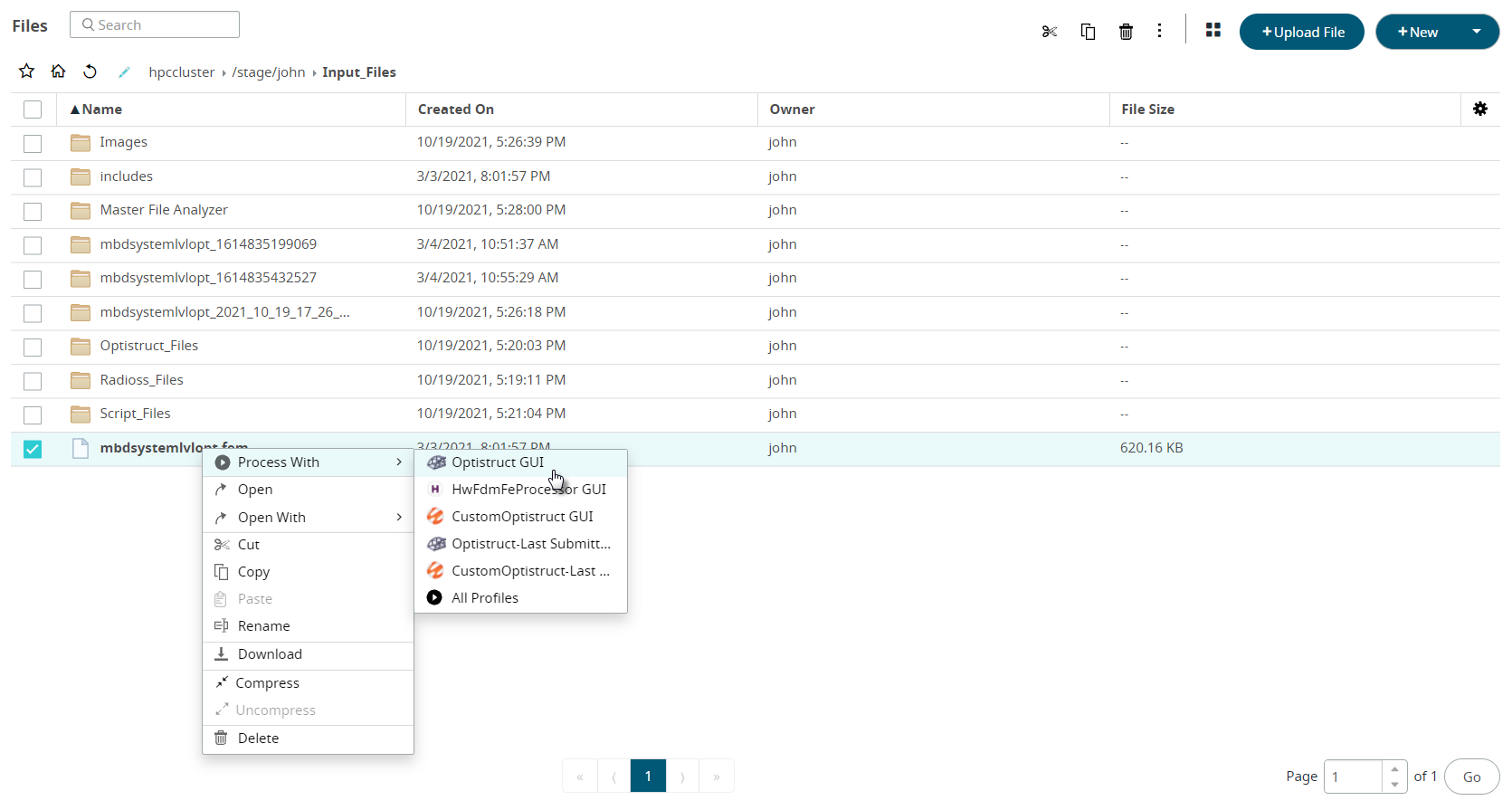This screenshot has height=810, width=1512.
Task: Click the 620.16 KB file size cell
Action: point(1152,448)
